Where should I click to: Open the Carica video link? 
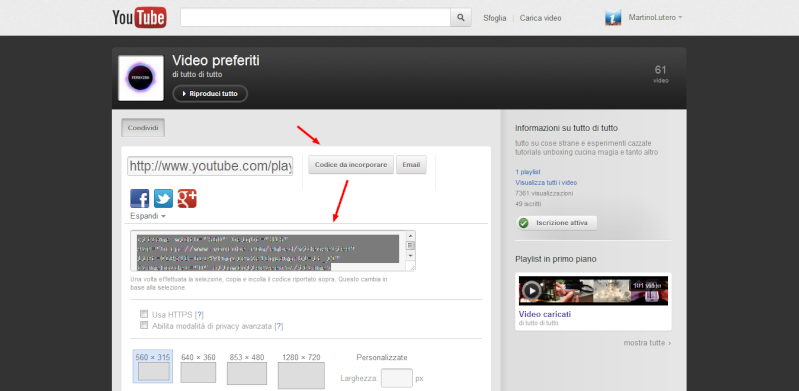541,18
